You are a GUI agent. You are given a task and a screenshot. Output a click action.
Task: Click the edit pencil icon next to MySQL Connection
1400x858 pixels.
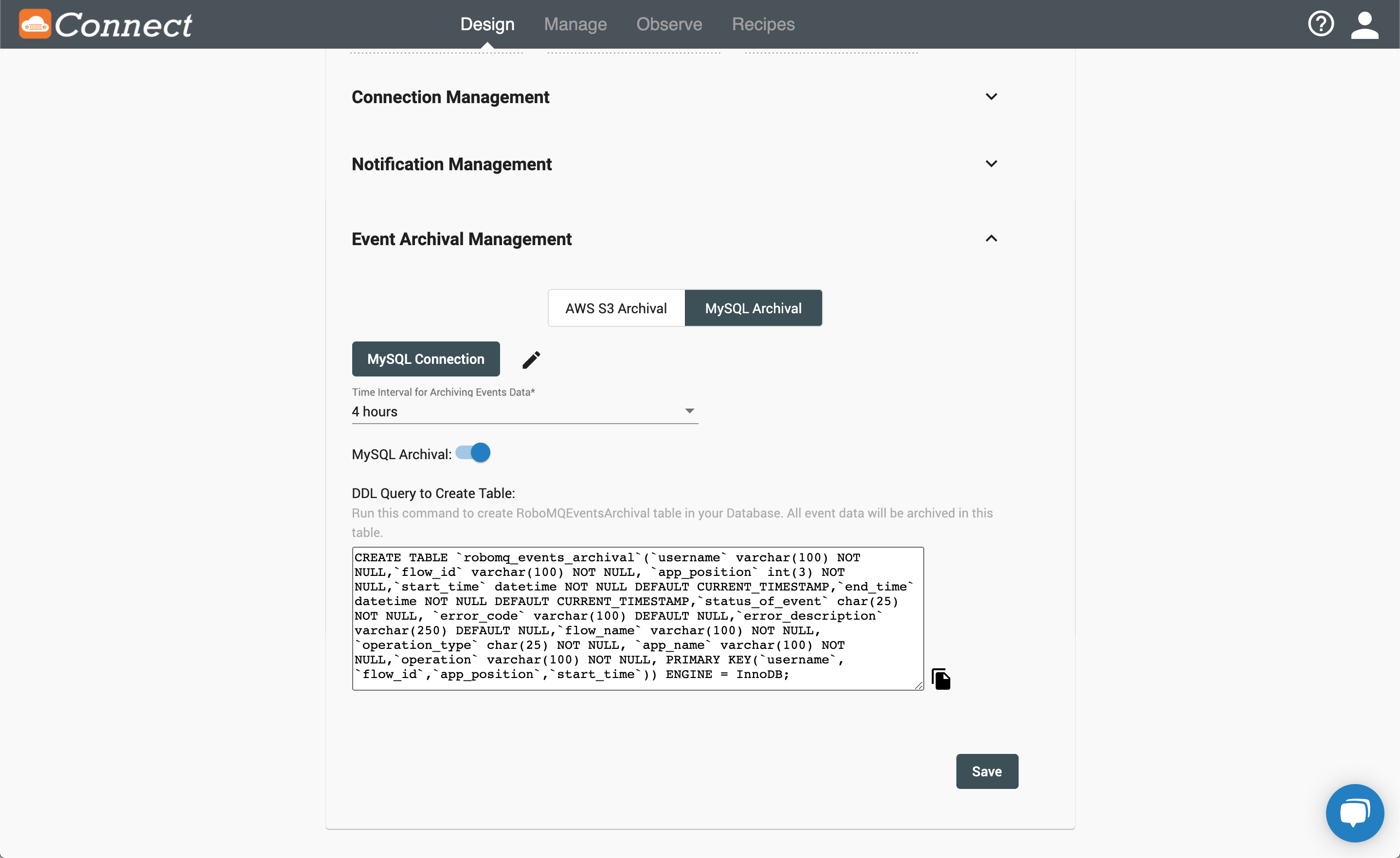click(530, 359)
